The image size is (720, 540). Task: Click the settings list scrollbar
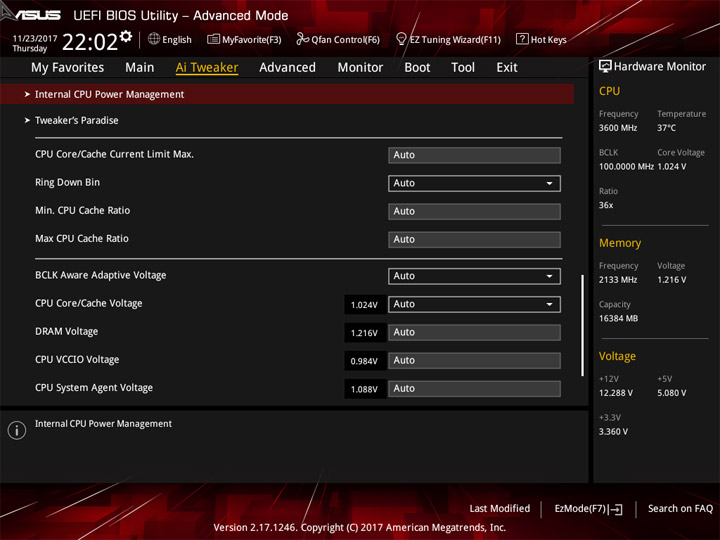583,325
